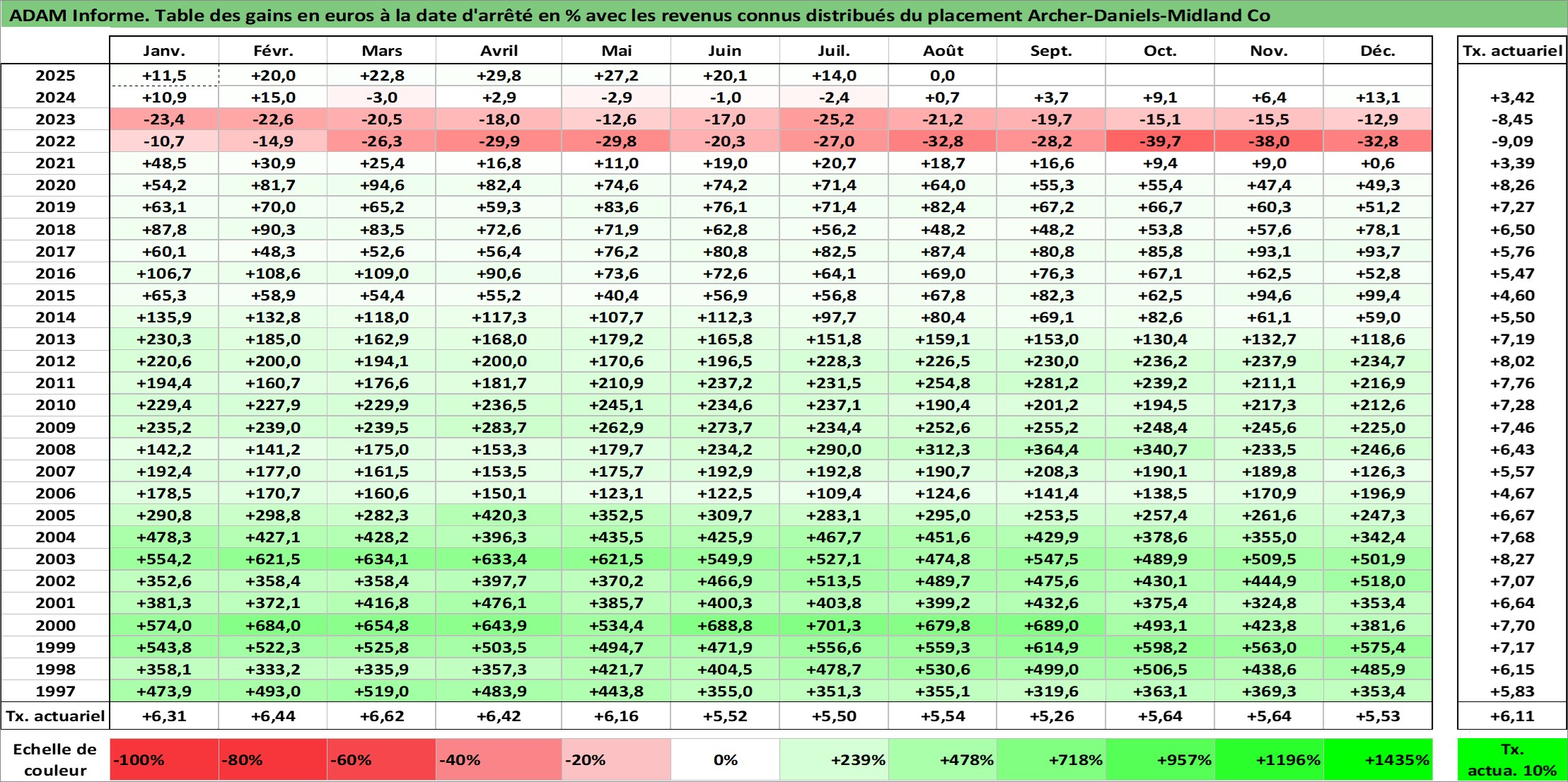Select the September 2008 cell '+364,4'
The width and height of the screenshot is (1568, 782).
point(1052,450)
